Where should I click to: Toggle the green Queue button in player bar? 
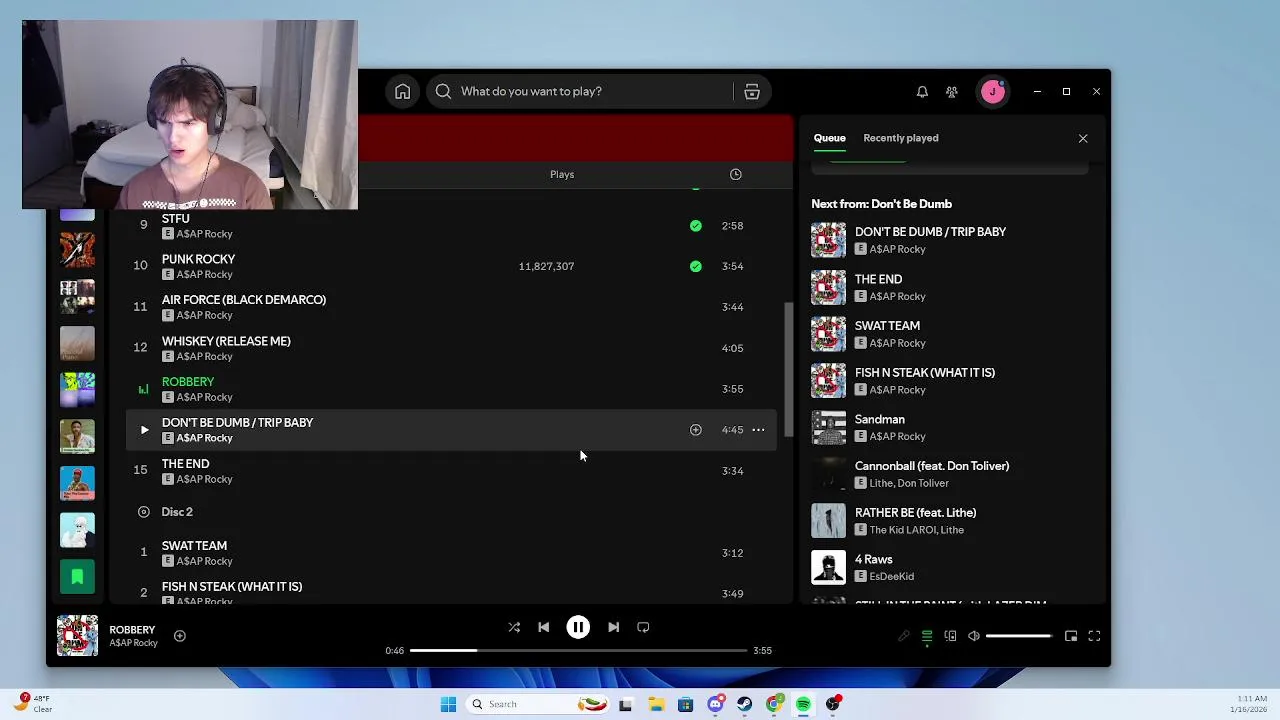click(927, 636)
